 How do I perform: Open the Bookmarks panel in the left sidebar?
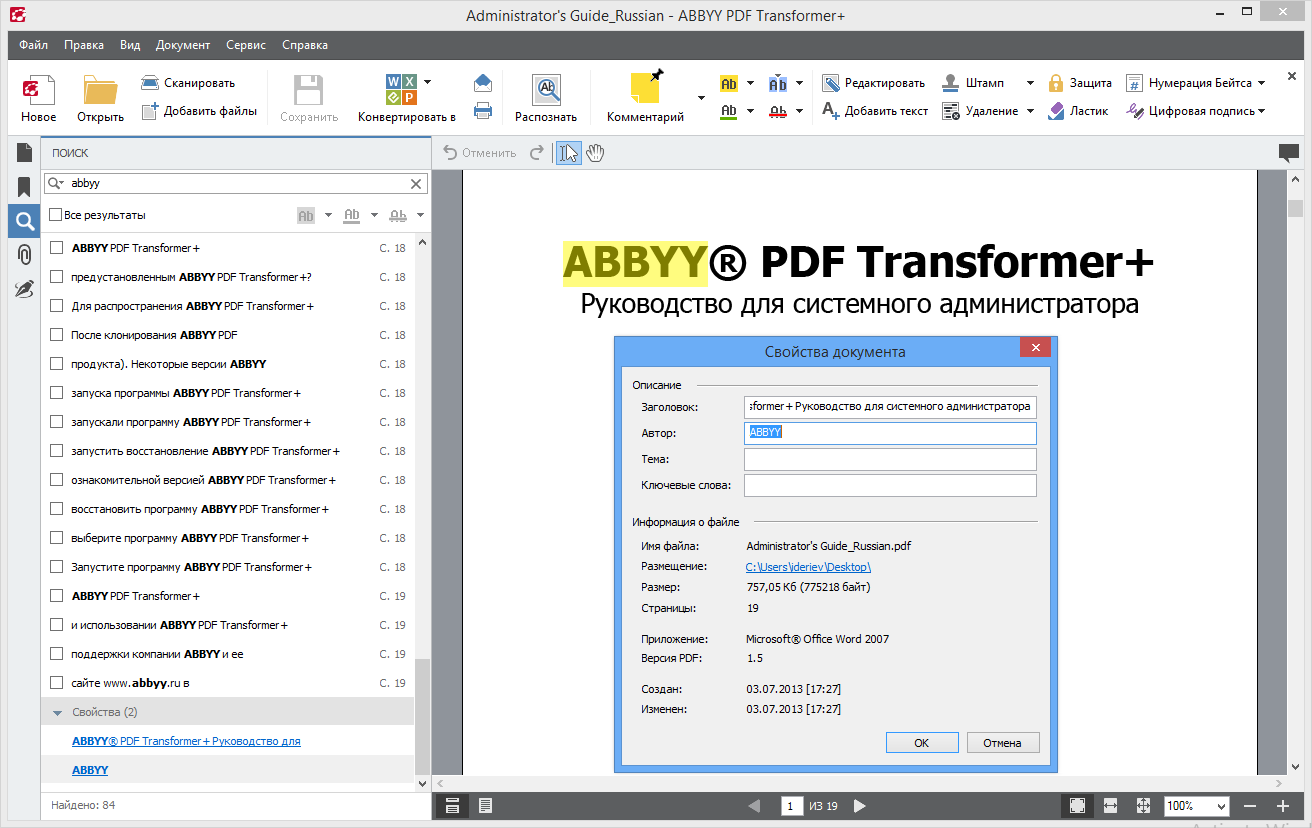(x=24, y=187)
